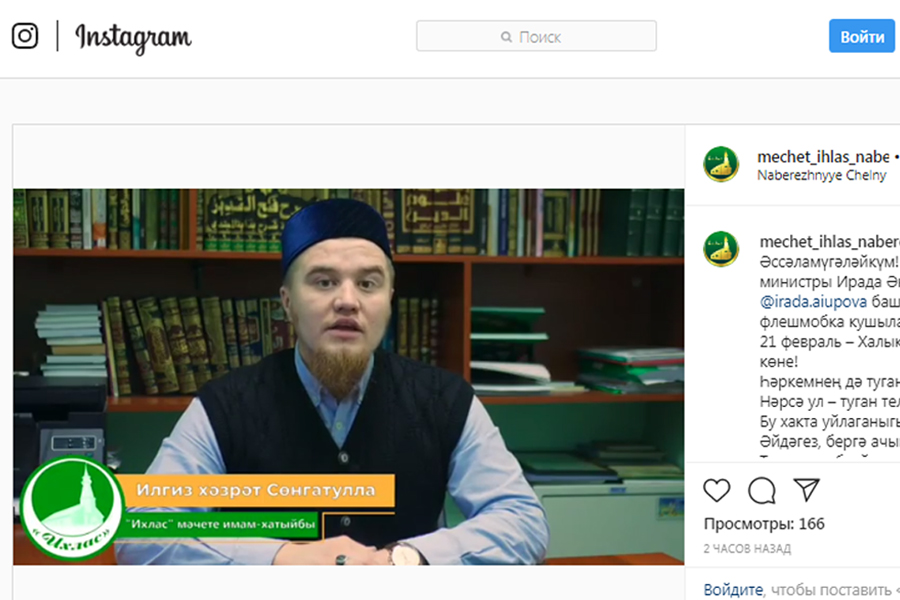Open mechet_ihlas_nabe profile avatar in header
Viewport: 900px width, 600px height.
[x=721, y=164]
